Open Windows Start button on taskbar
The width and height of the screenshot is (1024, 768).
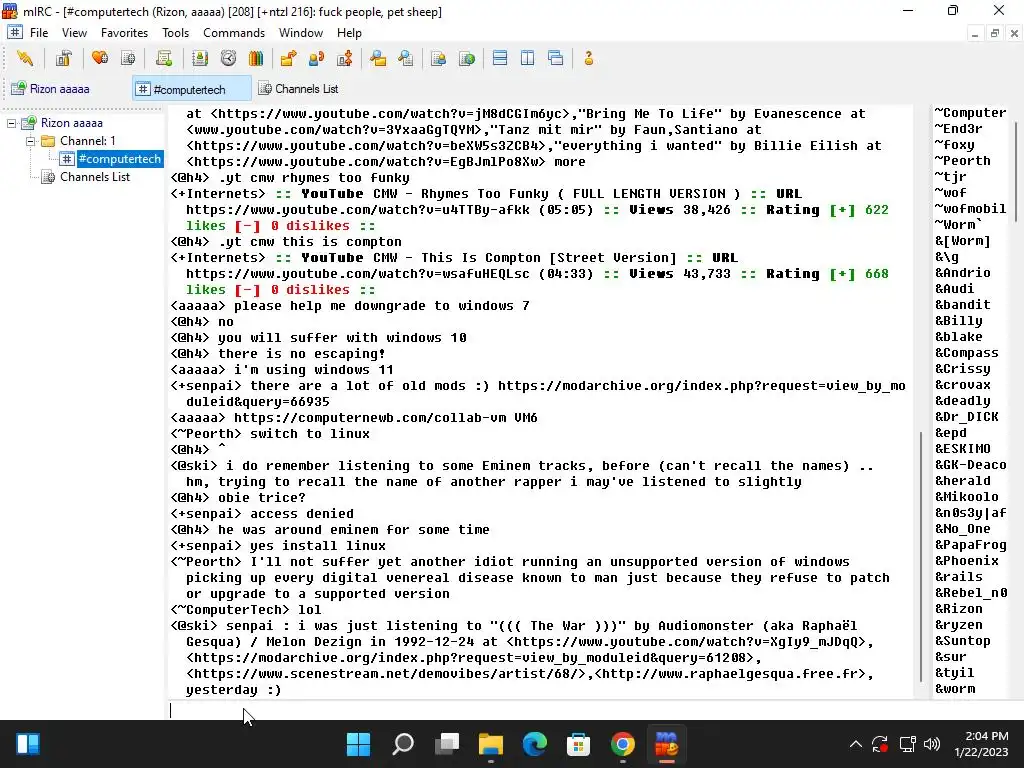coord(358,744)
